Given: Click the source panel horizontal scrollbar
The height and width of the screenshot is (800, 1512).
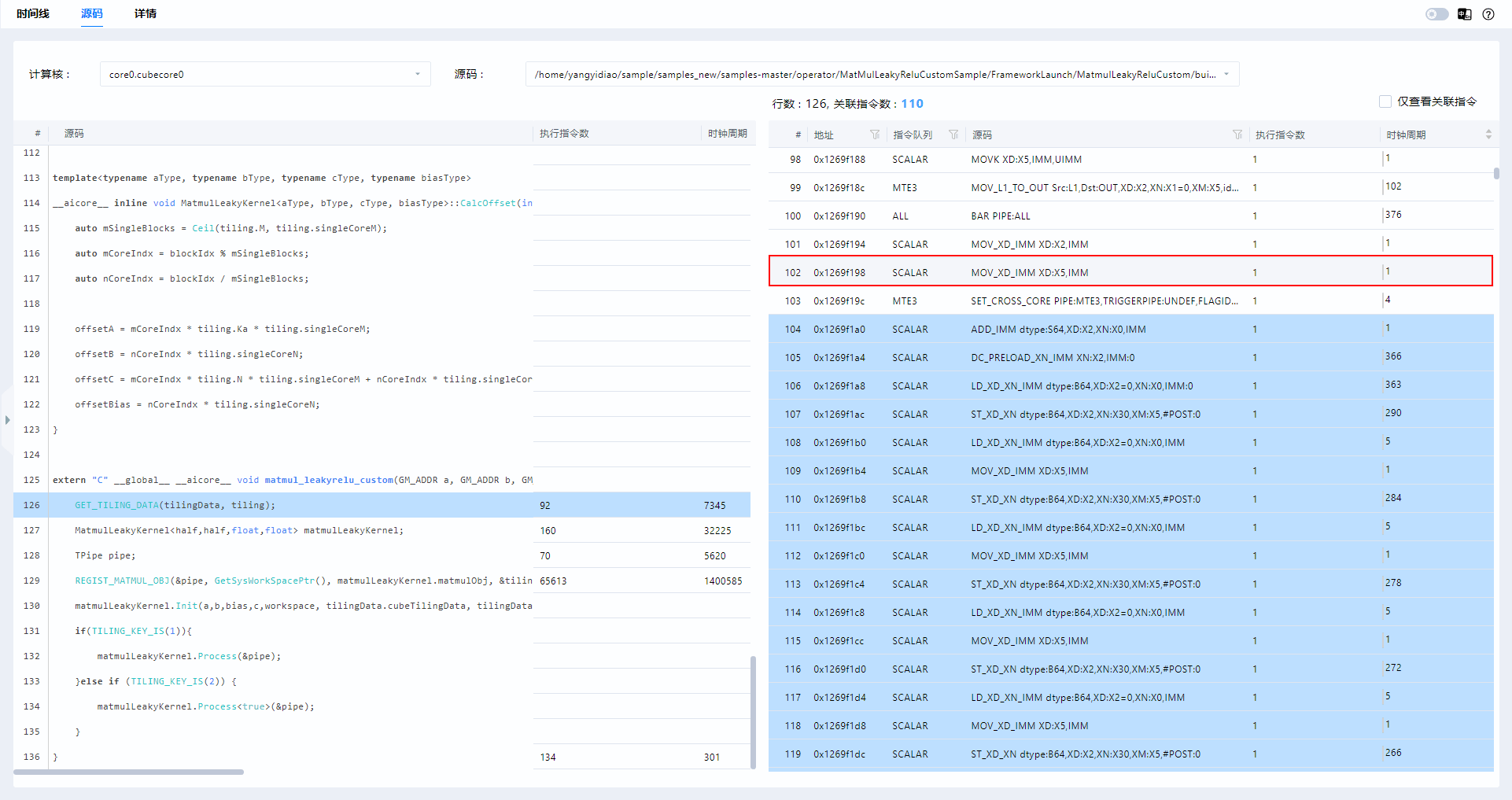Looking at the screenshot, I should [129, 772].
